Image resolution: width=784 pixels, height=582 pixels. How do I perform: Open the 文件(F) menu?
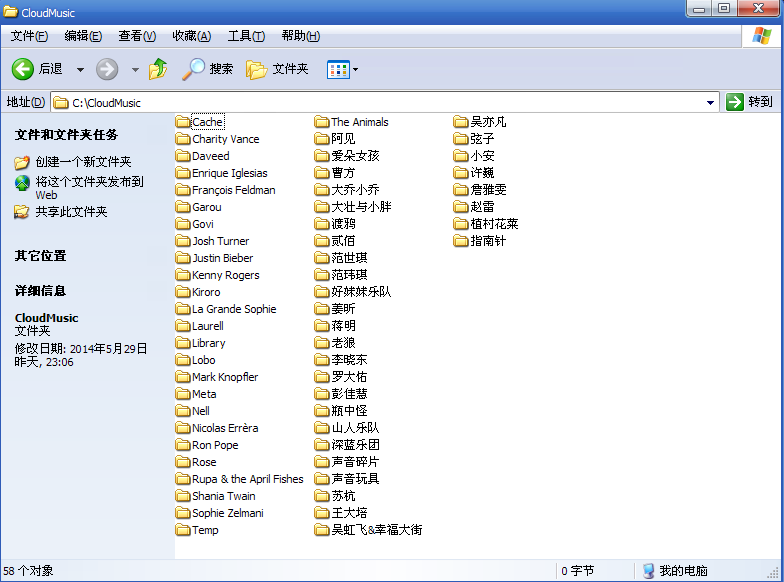pyautogui.click(x=30, y=36)
